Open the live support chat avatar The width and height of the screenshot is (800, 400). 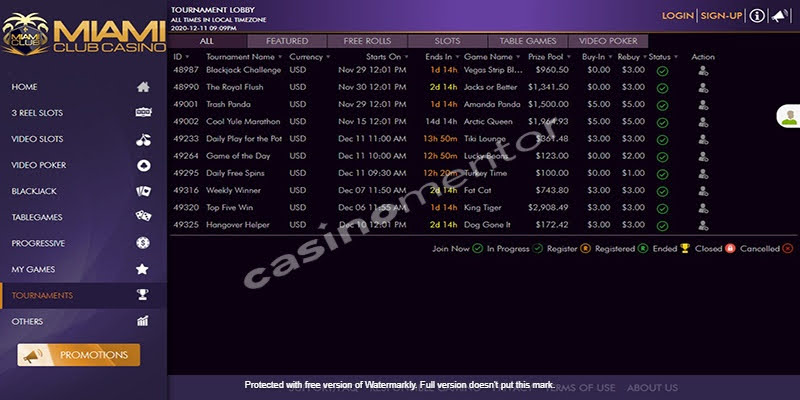point(789,116)
